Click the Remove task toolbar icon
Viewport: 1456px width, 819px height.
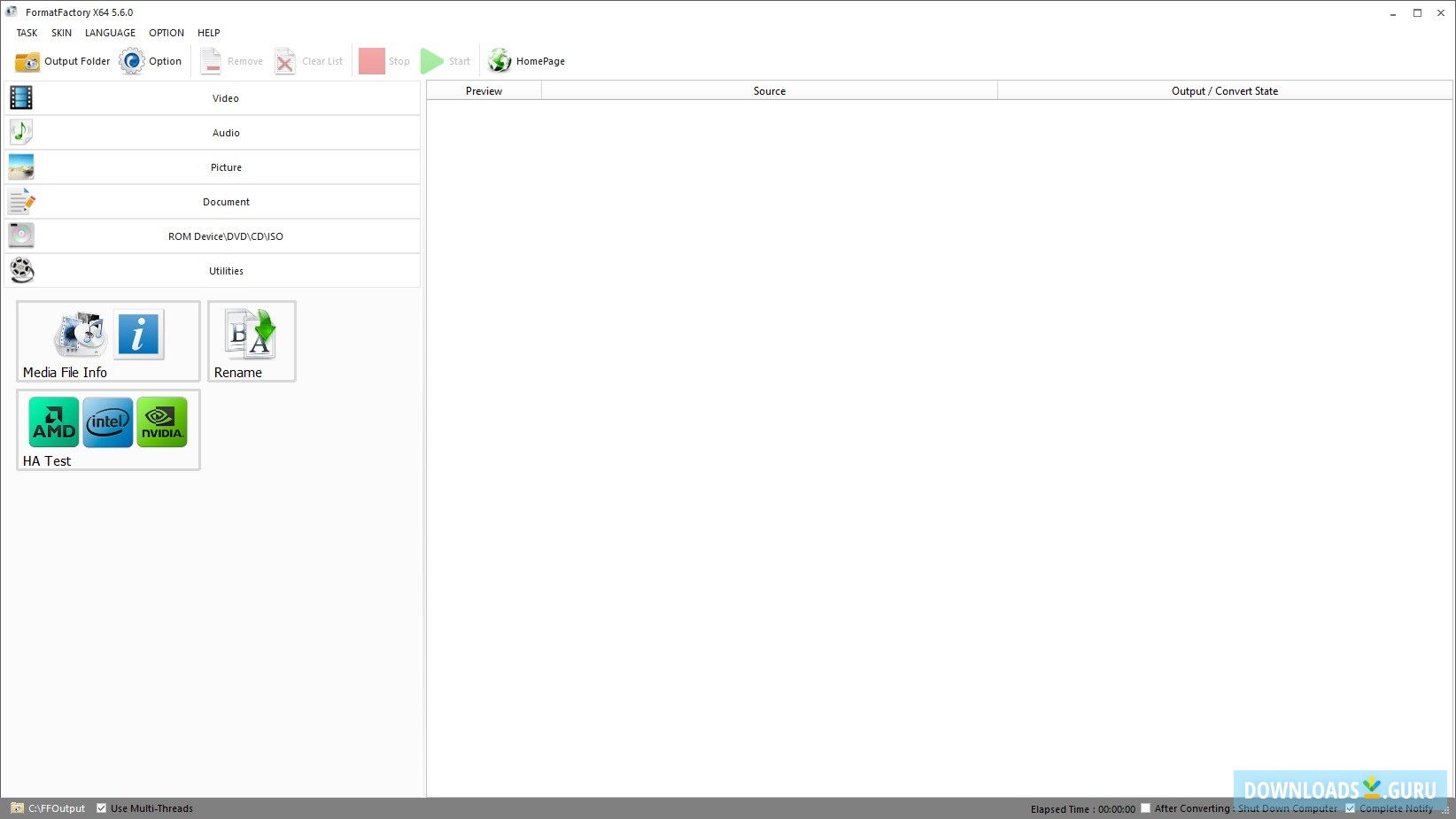(211, 61)
